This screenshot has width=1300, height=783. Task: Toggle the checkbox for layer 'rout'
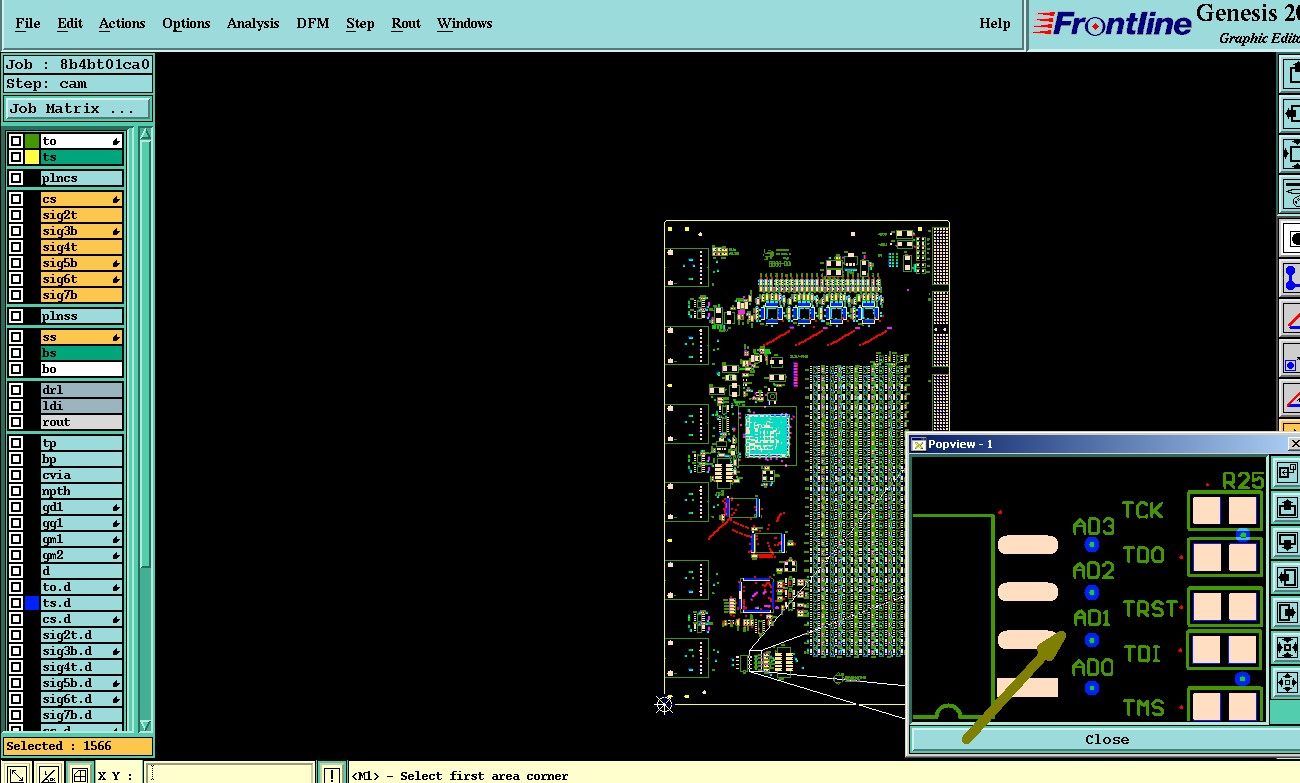point(16,422)
